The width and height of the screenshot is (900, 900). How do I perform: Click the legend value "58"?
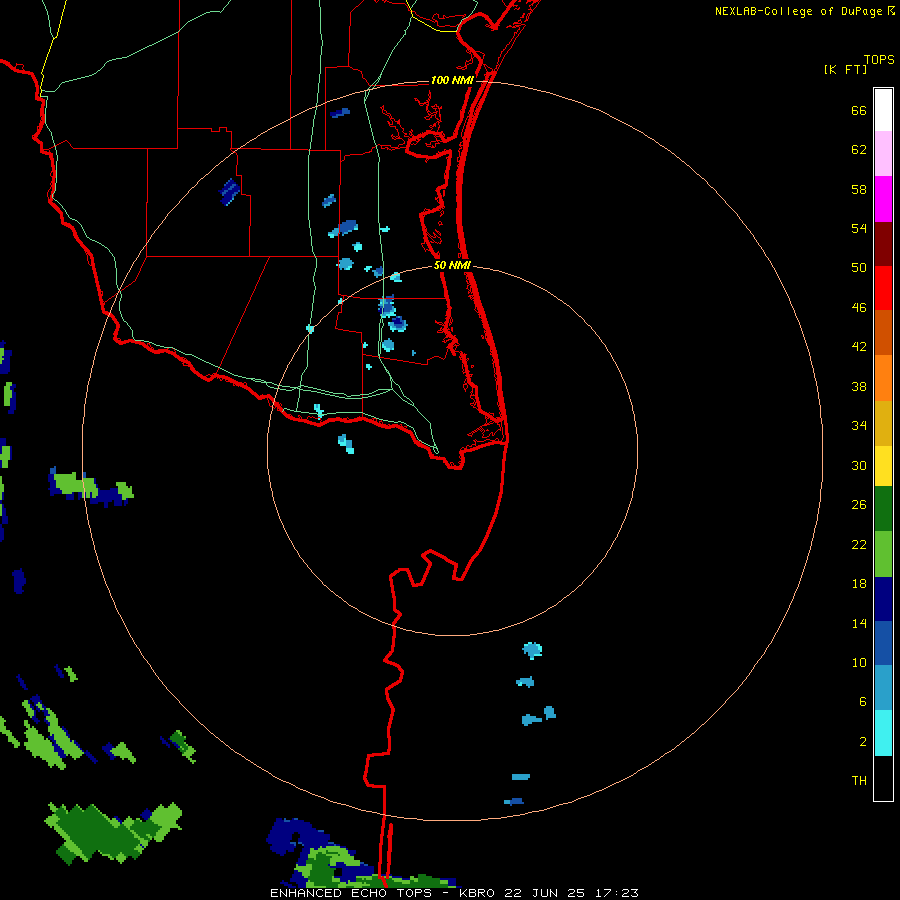[859, 189]
